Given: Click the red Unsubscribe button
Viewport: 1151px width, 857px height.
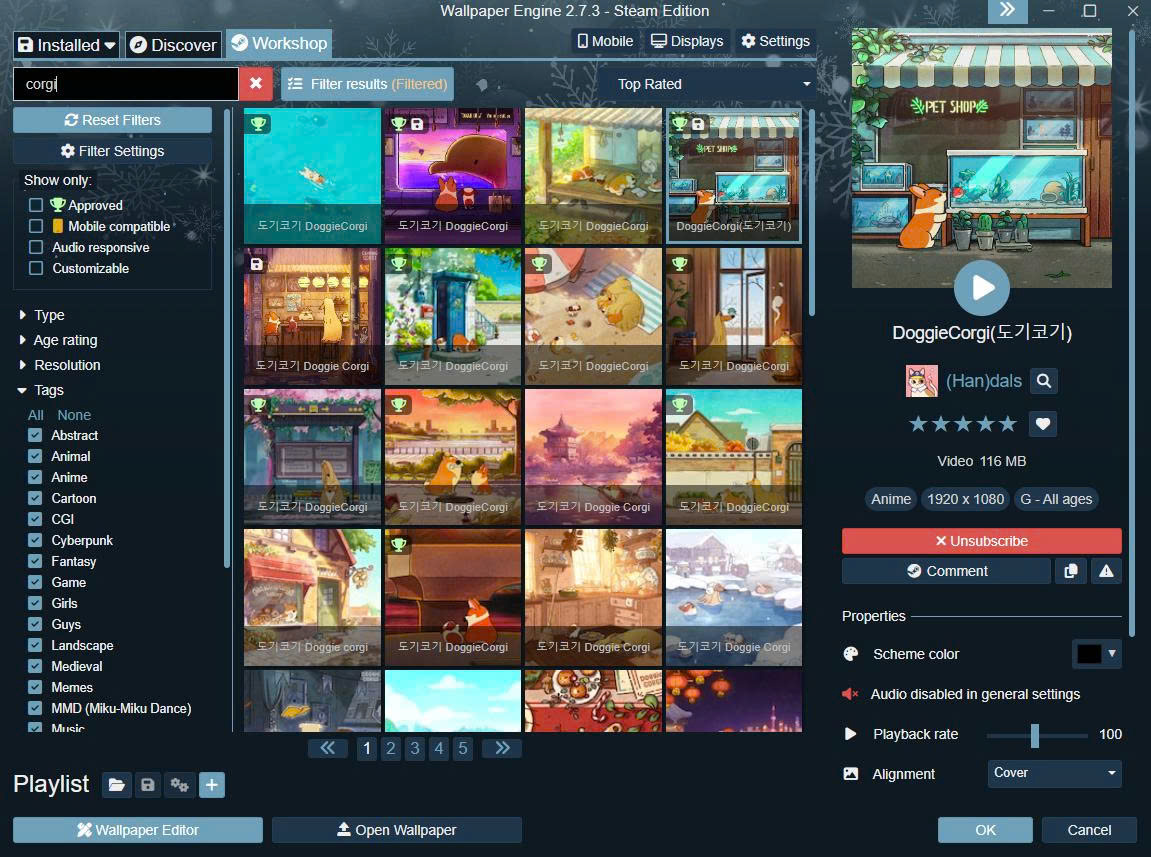Looking at the screenshot, I should [x=981, y=541].
